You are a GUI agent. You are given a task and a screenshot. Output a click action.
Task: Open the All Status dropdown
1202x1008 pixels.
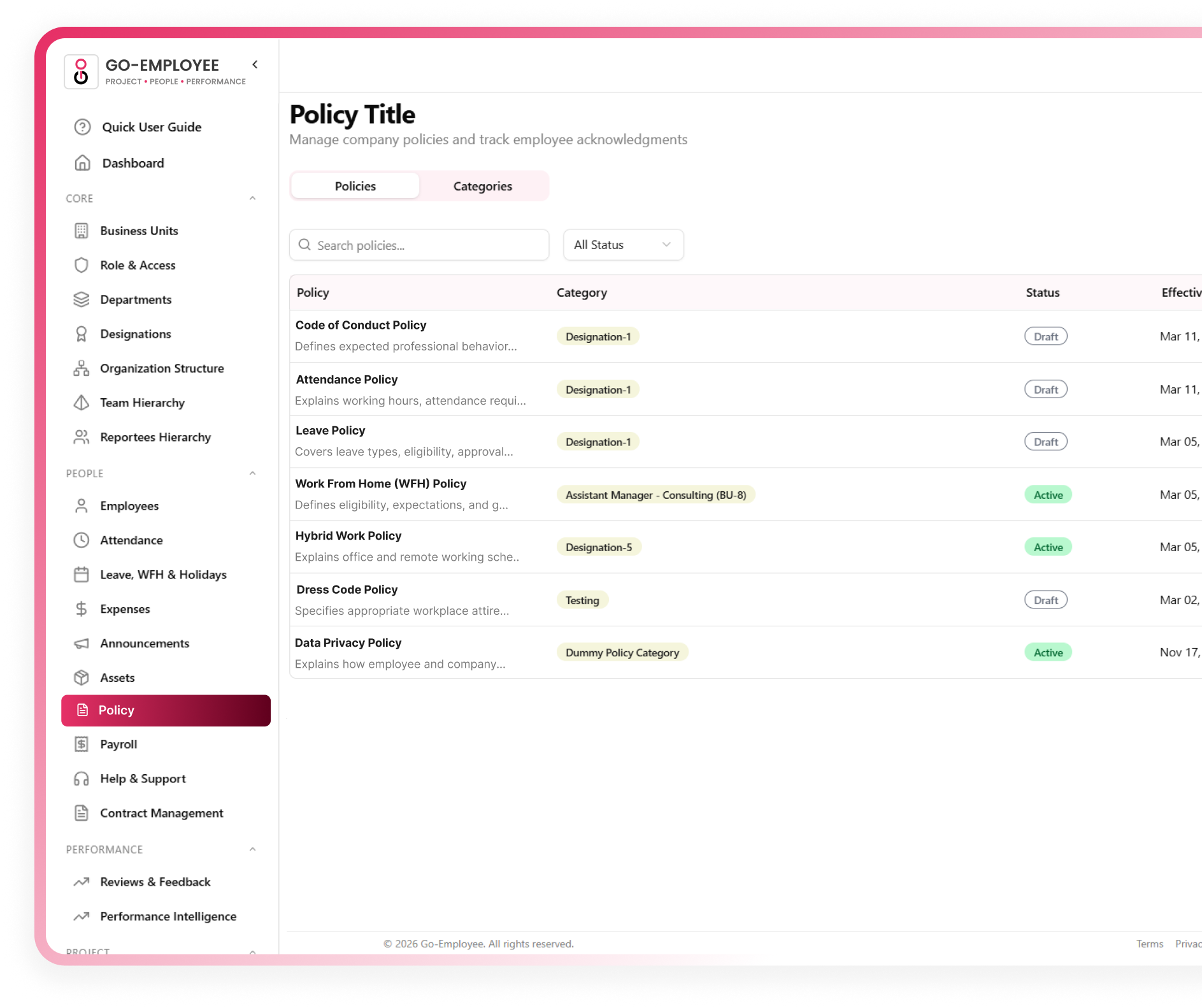click(624, 245)
